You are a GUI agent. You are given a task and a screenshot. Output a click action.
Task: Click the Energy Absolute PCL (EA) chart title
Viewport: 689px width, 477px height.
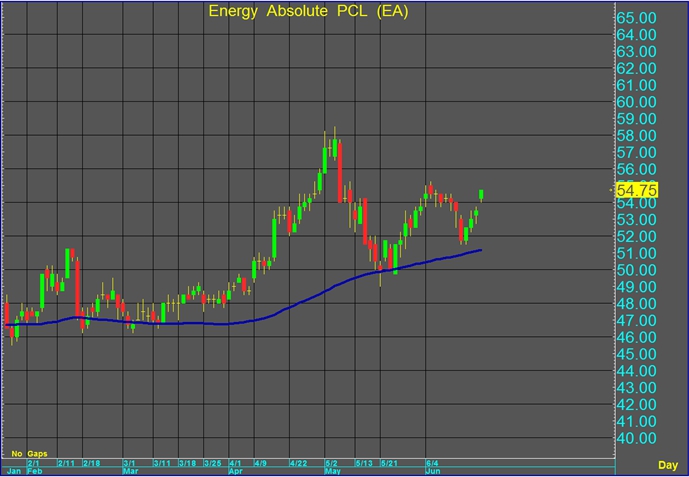[308, 11]
